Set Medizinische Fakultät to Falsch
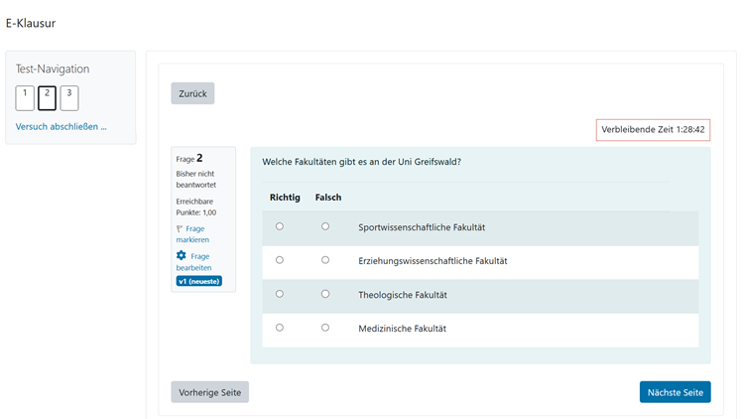744x419 pixels. click(325, 328)
